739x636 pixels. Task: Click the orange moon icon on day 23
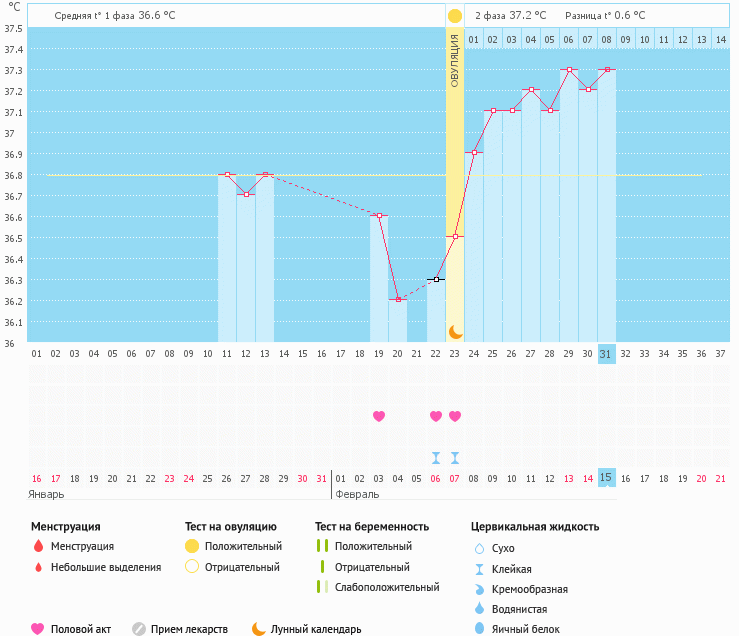pos(455,332)
